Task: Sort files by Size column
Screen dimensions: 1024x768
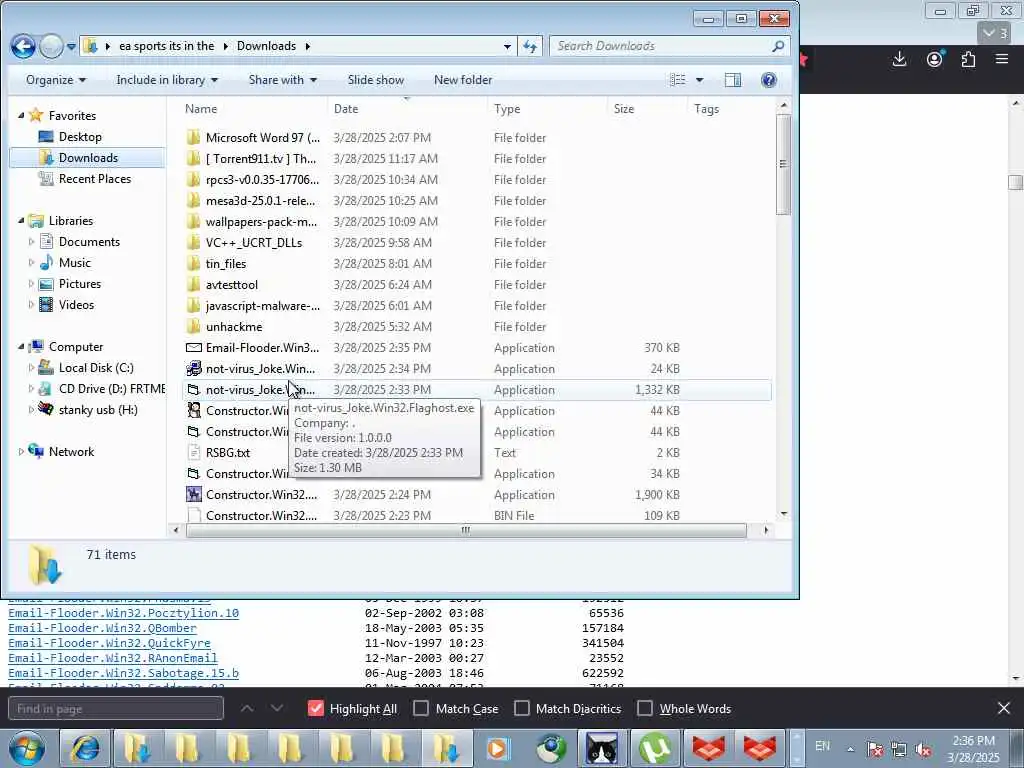Action: 647,108
